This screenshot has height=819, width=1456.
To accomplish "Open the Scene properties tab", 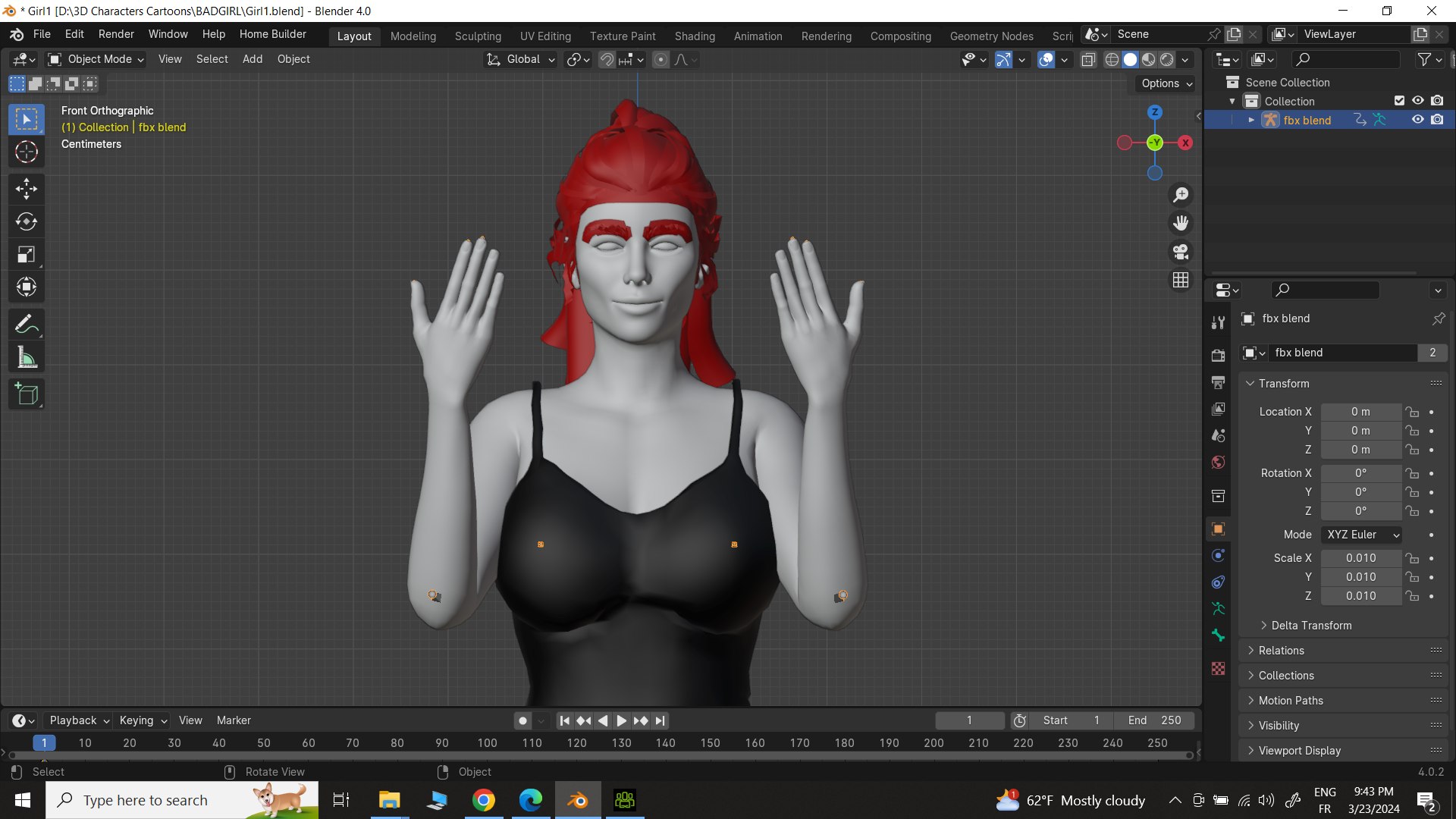I will tap(1218, 435).
